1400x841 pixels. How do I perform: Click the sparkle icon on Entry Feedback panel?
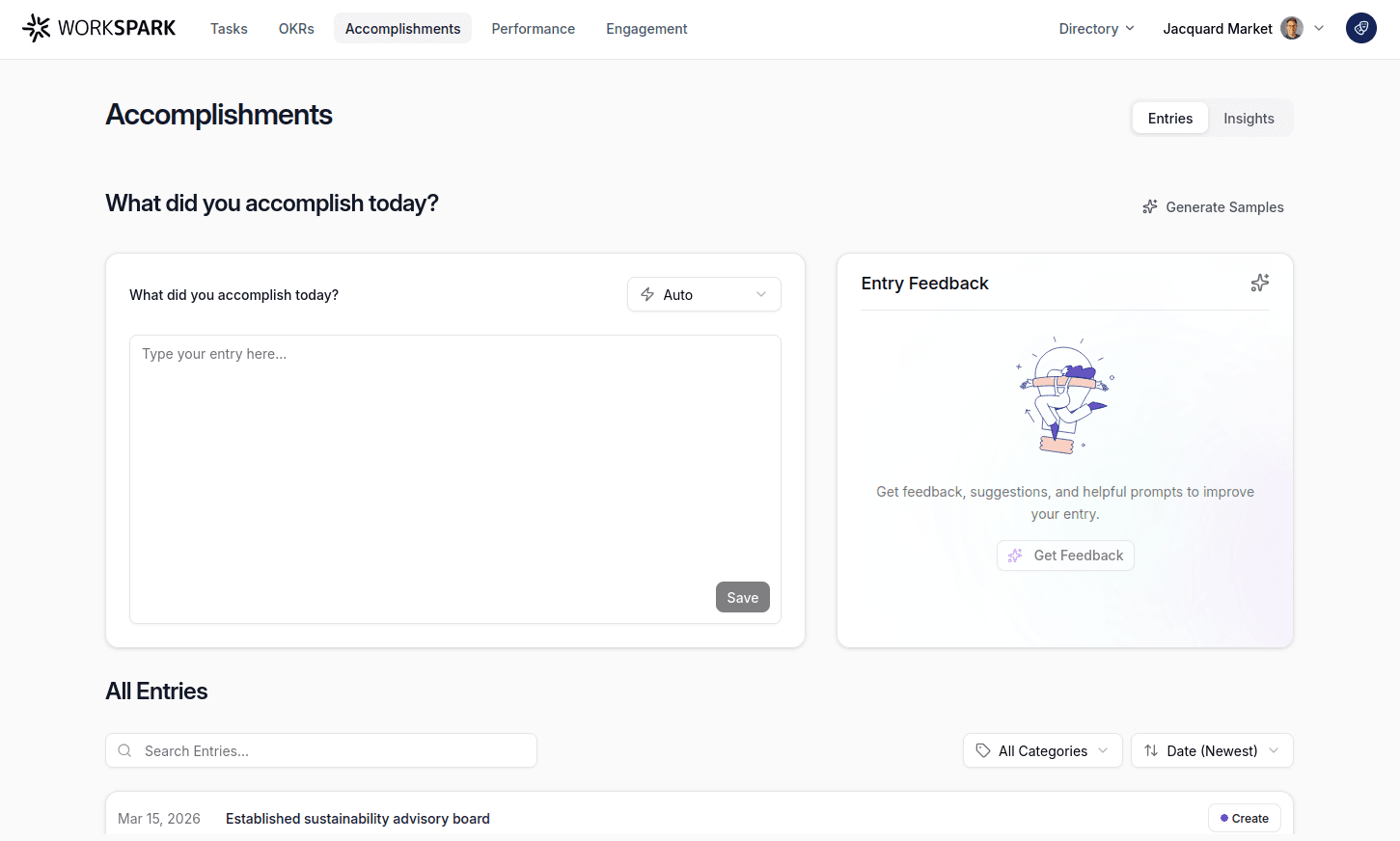(1259, 283)
